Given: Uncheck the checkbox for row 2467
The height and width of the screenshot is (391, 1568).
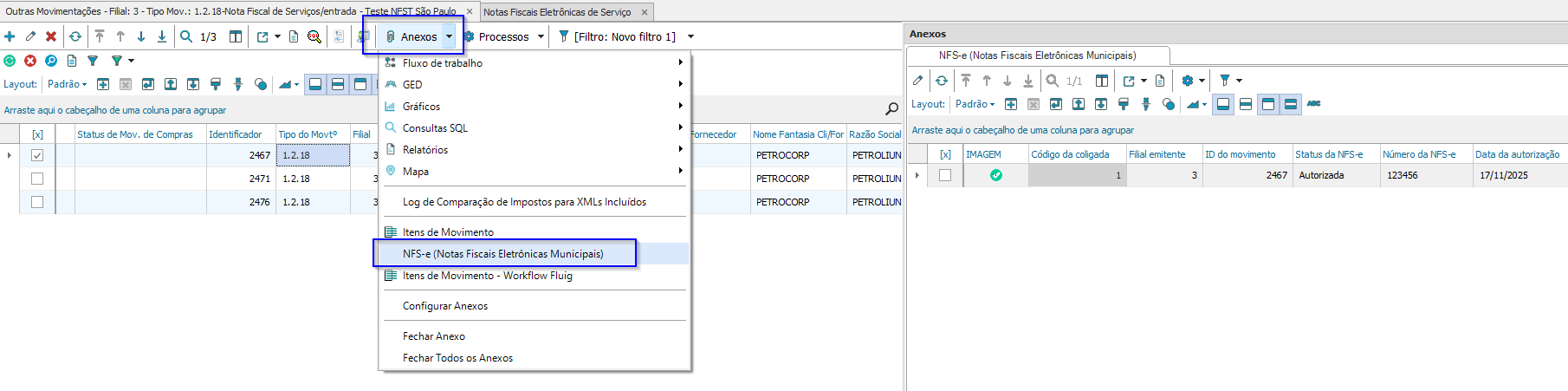Looking at the screenshot, I should click(37, 155).
